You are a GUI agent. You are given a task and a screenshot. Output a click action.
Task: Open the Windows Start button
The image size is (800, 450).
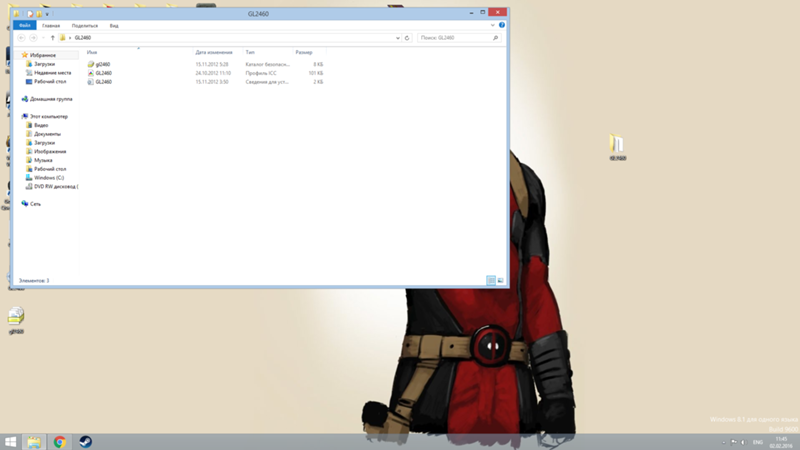(10, 442)
